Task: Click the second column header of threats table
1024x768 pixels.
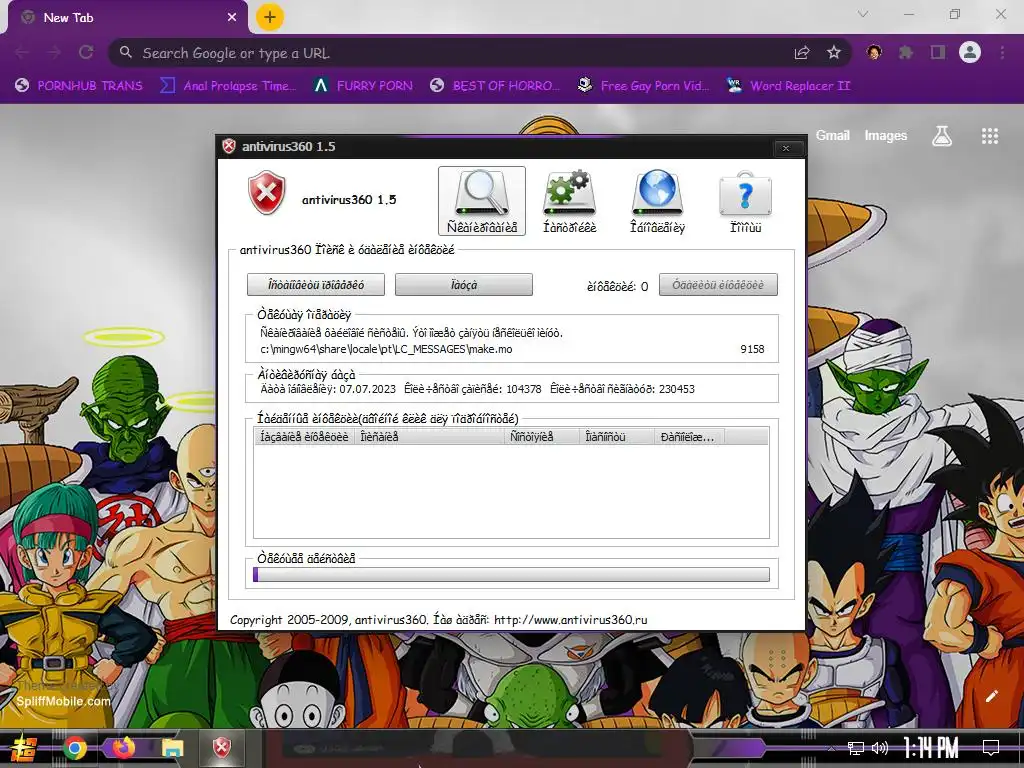Action: (430, 437)
